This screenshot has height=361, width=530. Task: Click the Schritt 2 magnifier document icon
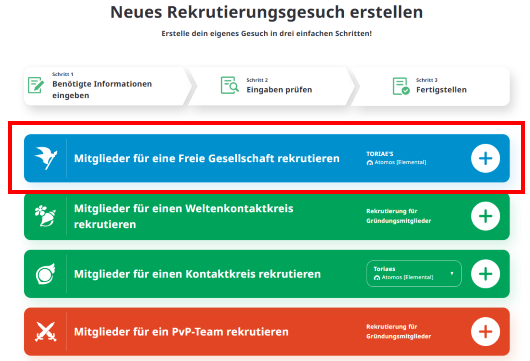[230, 85]
